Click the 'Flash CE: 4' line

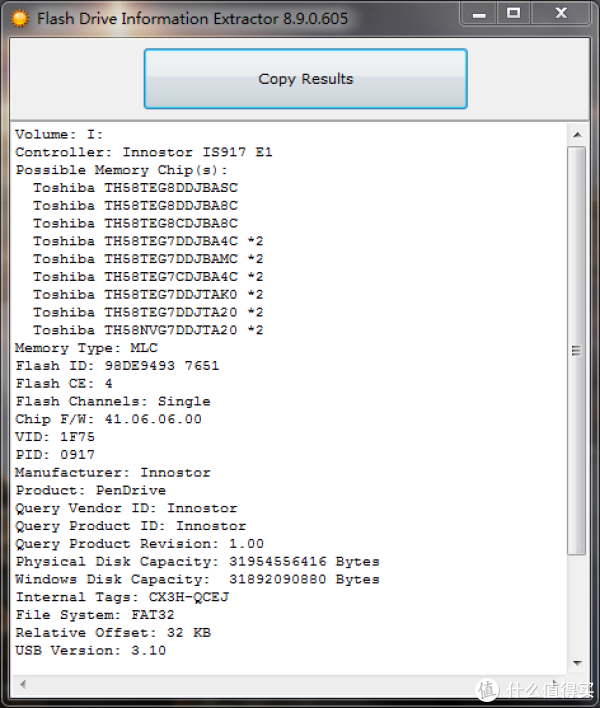64,384
